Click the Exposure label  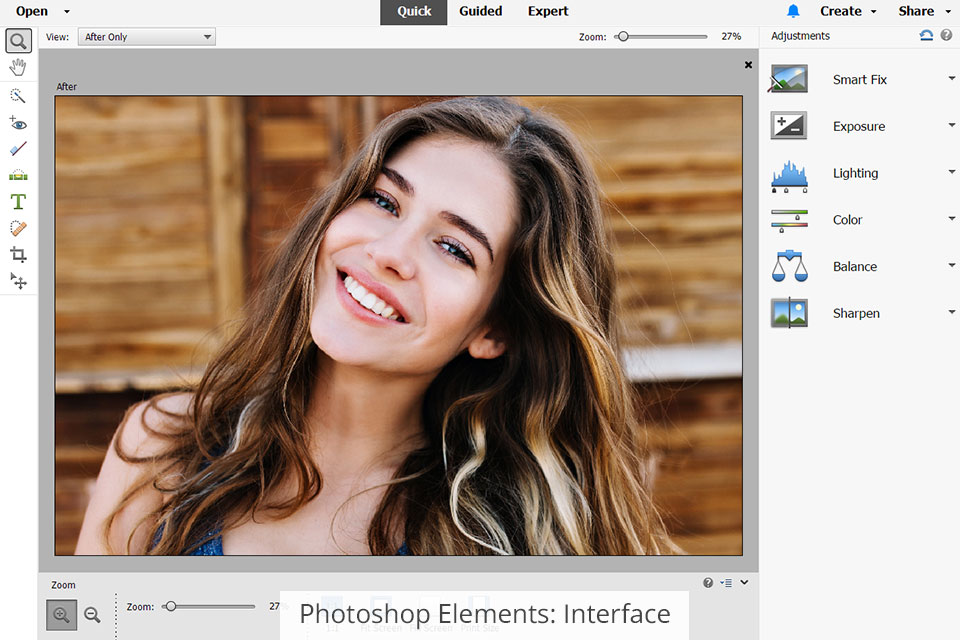click(x=859, y=126)
